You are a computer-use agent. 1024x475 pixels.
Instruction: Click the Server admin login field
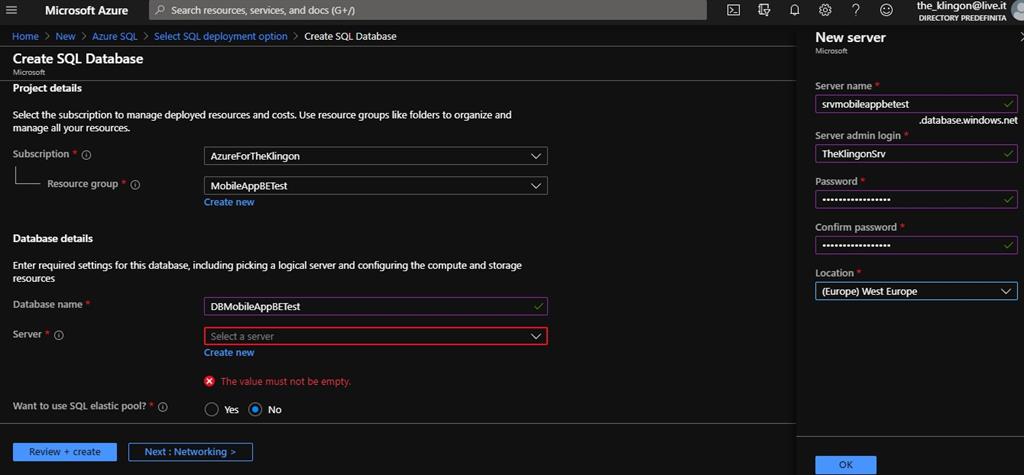[916, 154]
